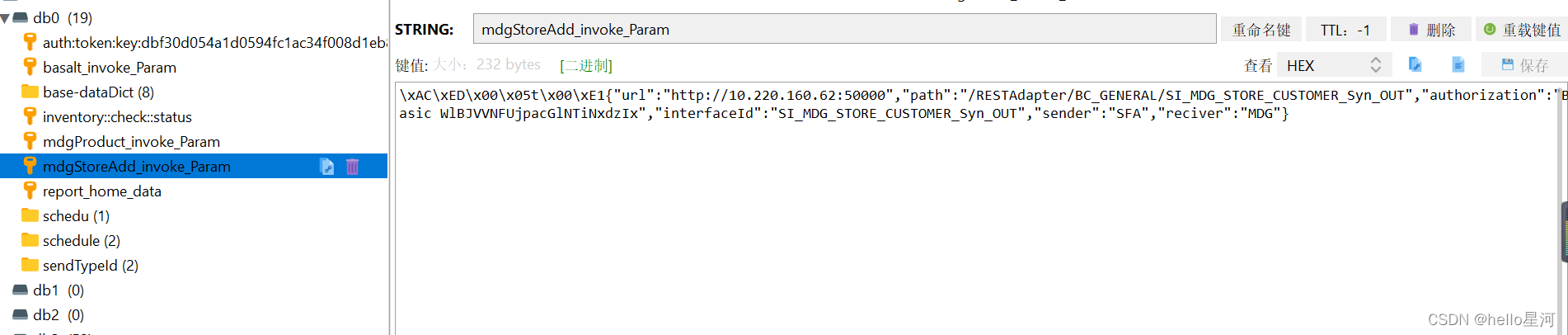Click the key icon of basalt_invoke_Param

[30, 67]
